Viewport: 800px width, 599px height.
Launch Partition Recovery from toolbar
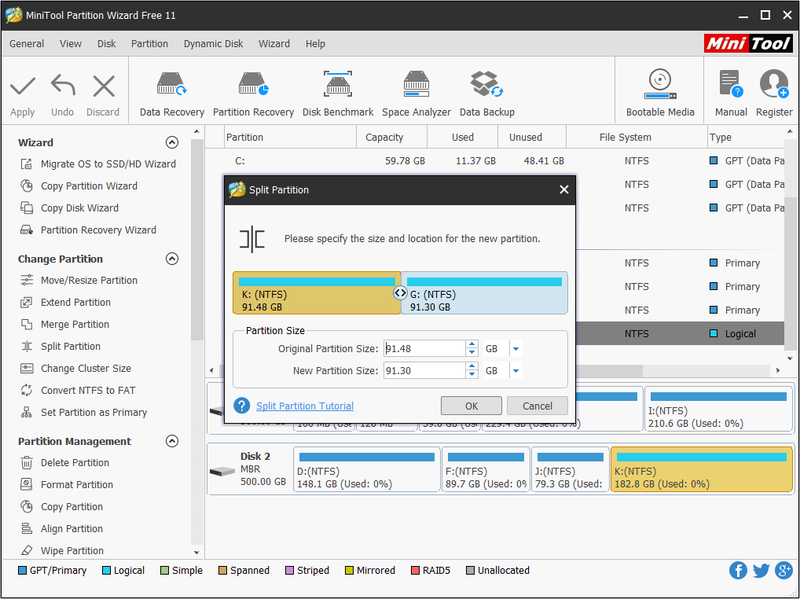coord(253,94)
